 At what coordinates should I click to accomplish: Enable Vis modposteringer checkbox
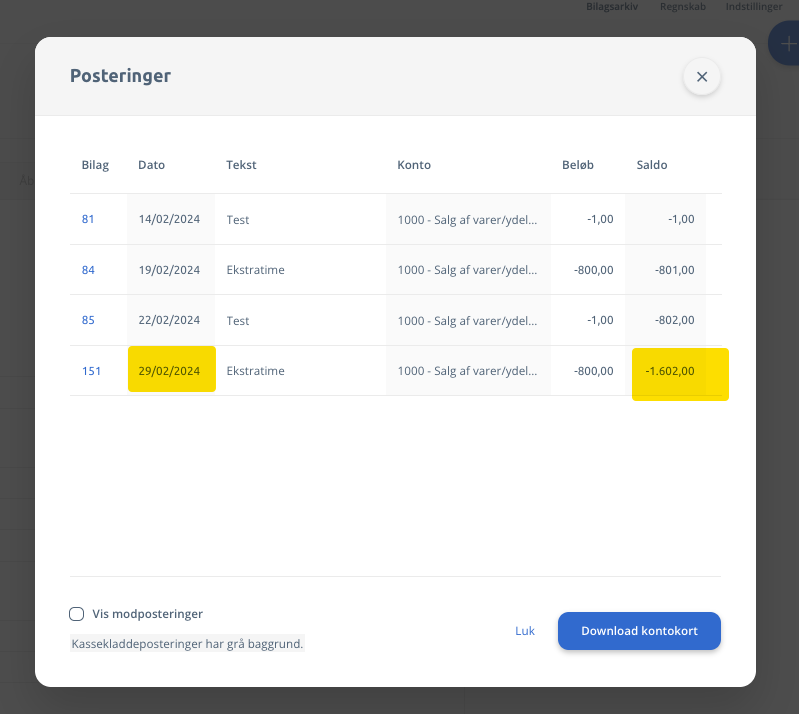77,614
